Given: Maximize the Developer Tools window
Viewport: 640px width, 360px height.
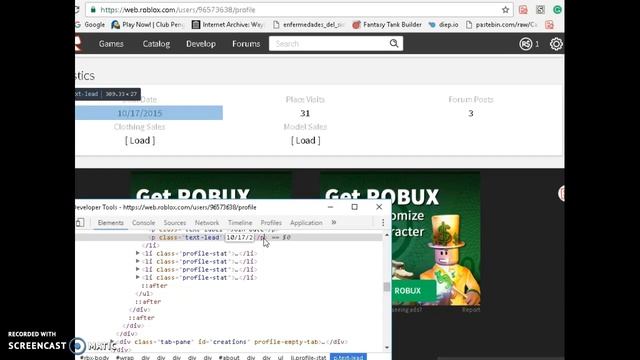Looking at the screenshot, I should (x=354, y=207).
